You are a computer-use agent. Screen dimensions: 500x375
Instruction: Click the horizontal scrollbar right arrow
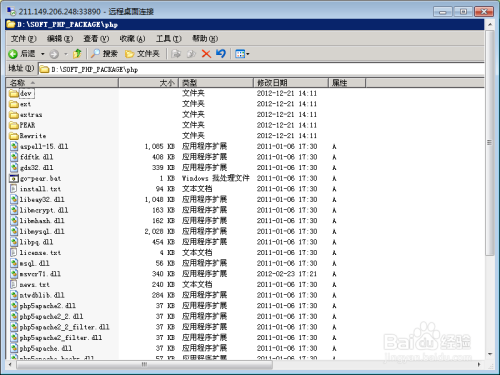(479, 364)
